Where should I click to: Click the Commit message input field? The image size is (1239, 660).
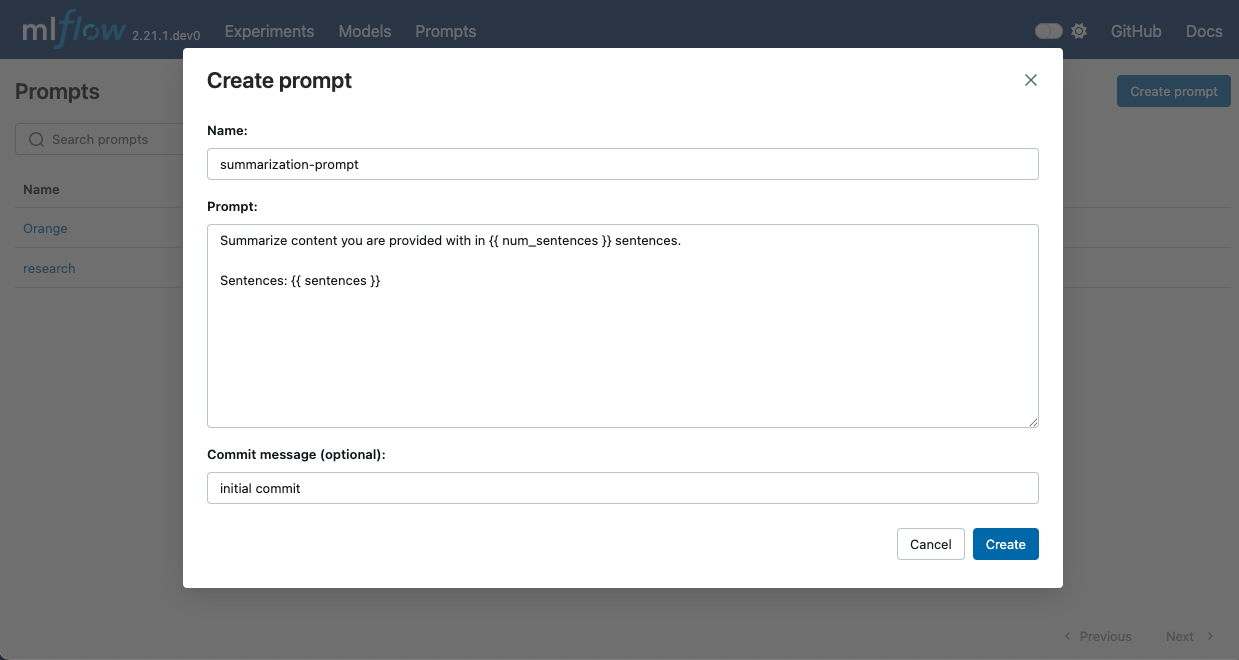click(622, 488)
